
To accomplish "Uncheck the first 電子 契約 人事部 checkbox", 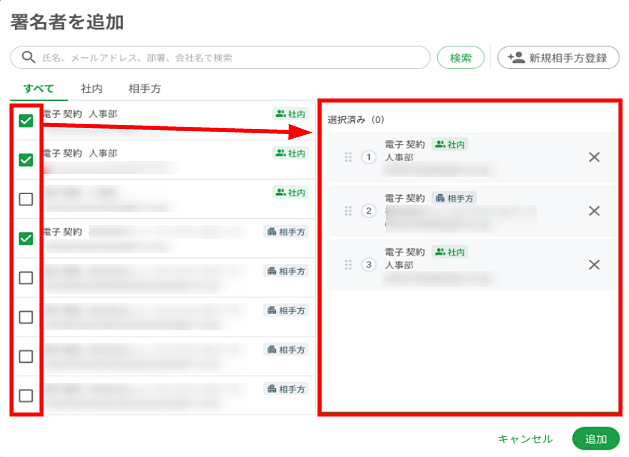I will click(x=26, y=120).
